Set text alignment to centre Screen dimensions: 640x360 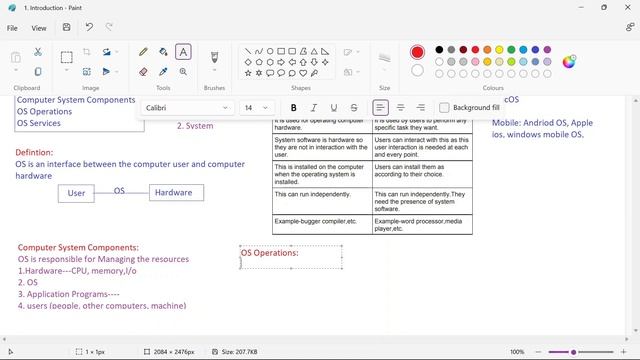coord(400,108)
